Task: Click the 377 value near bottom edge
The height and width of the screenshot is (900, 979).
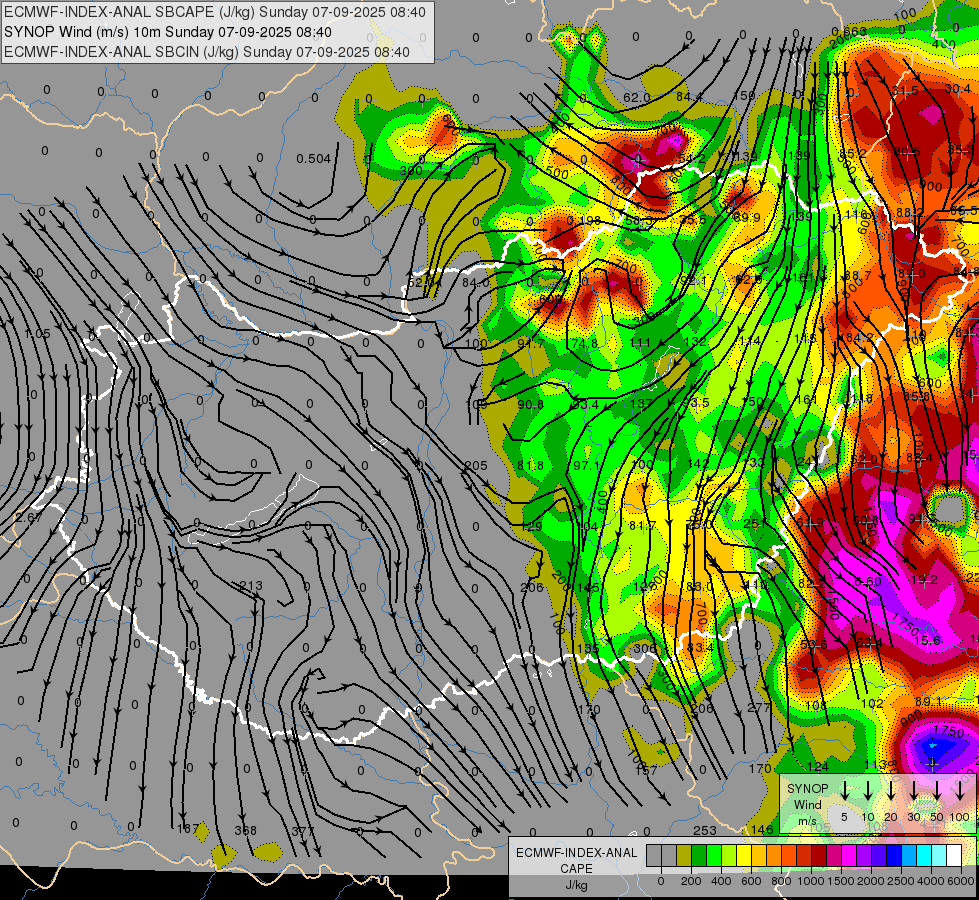Action: point(303,831)
